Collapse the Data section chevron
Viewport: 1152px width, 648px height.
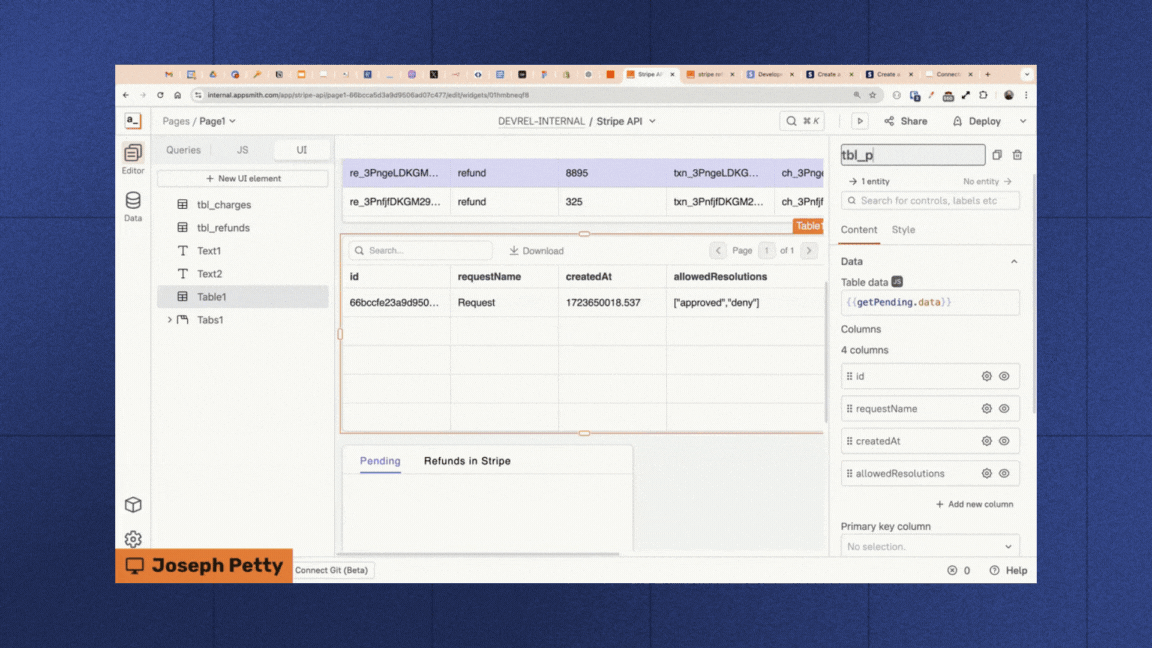[1013, 262]
